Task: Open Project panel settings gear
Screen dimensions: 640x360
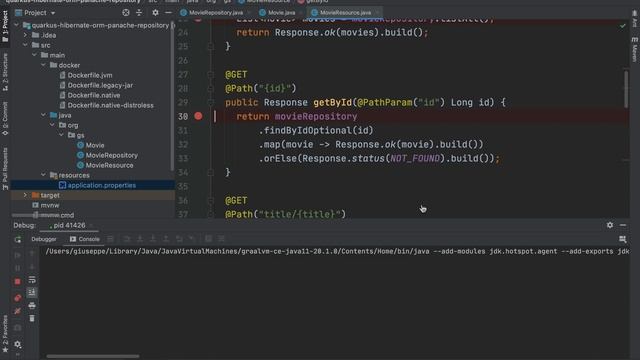Action: 155,13
